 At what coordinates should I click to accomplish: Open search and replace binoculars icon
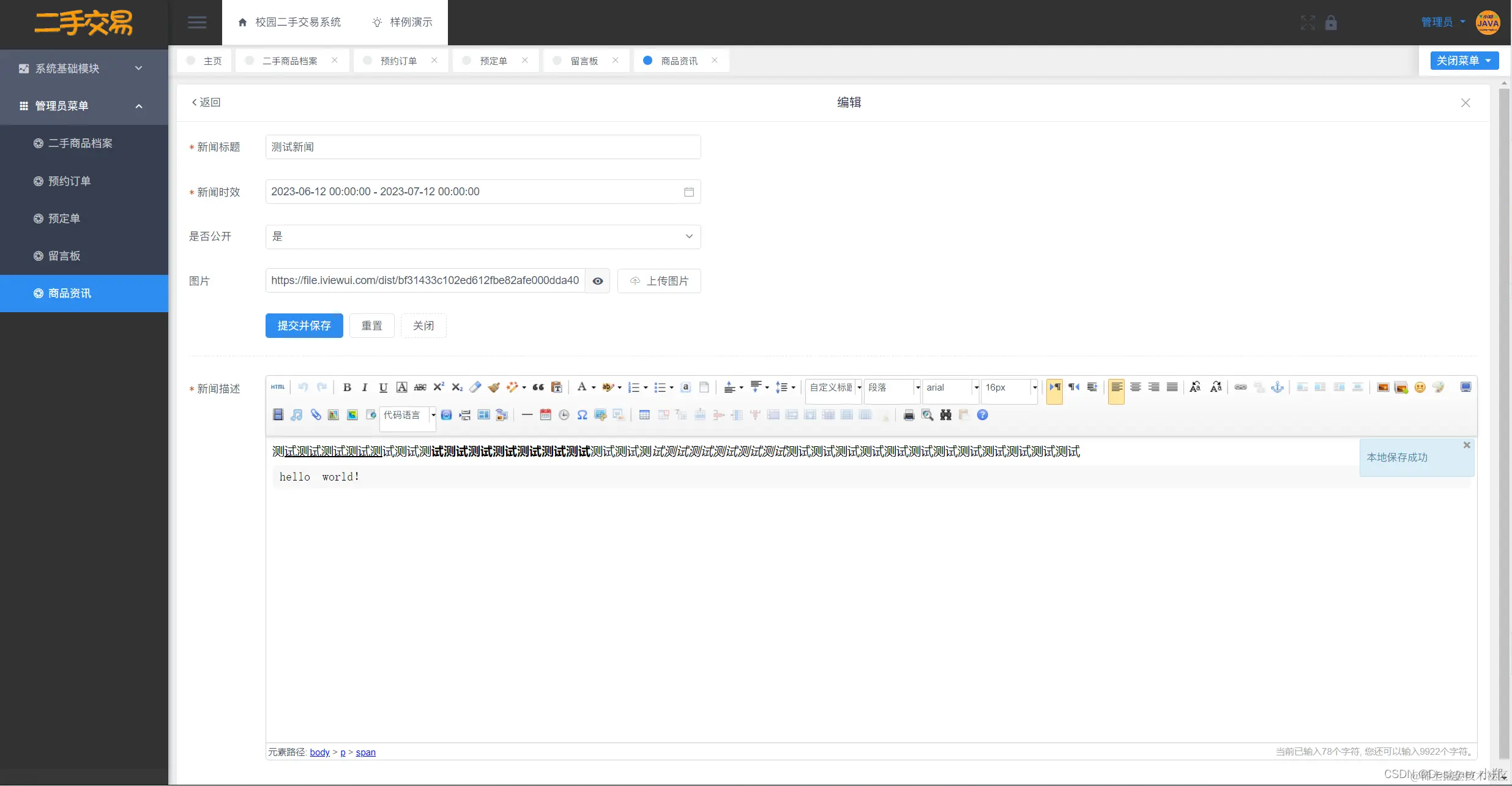click(x=945, y=415)
